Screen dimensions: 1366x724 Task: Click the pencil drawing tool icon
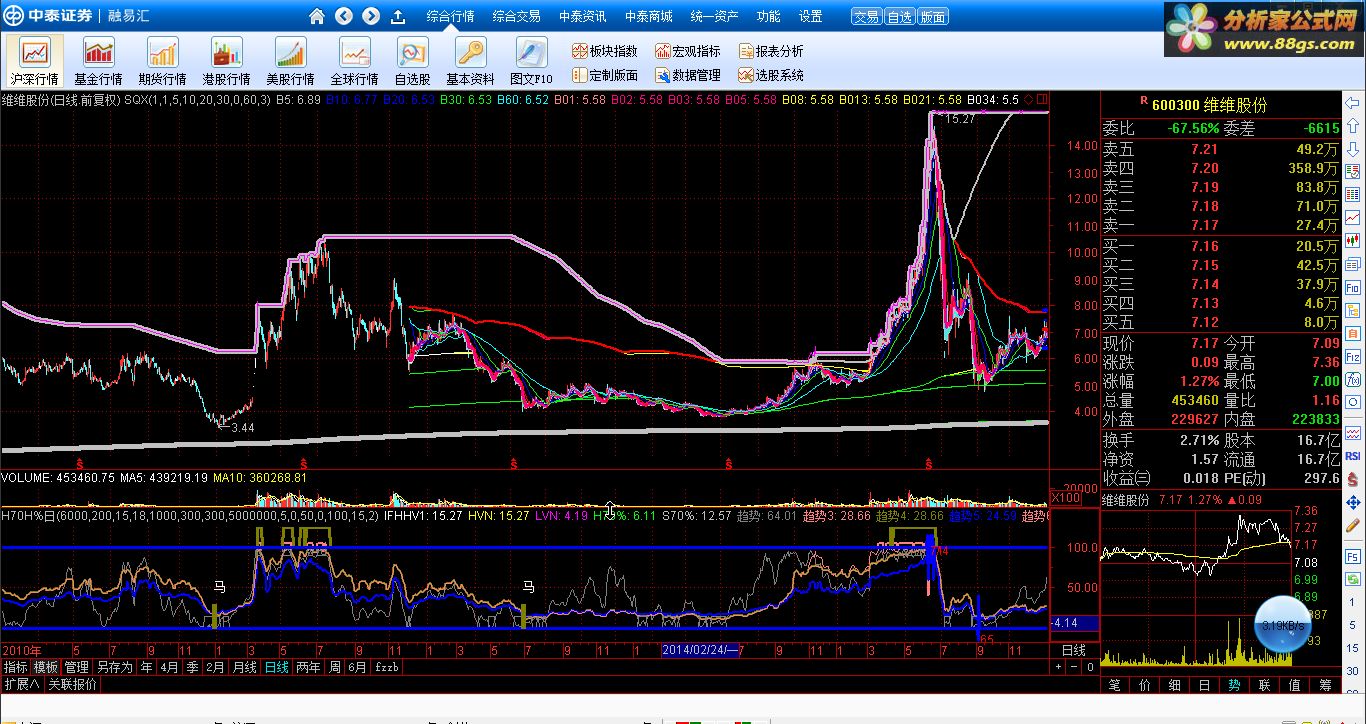[1351, 525]
